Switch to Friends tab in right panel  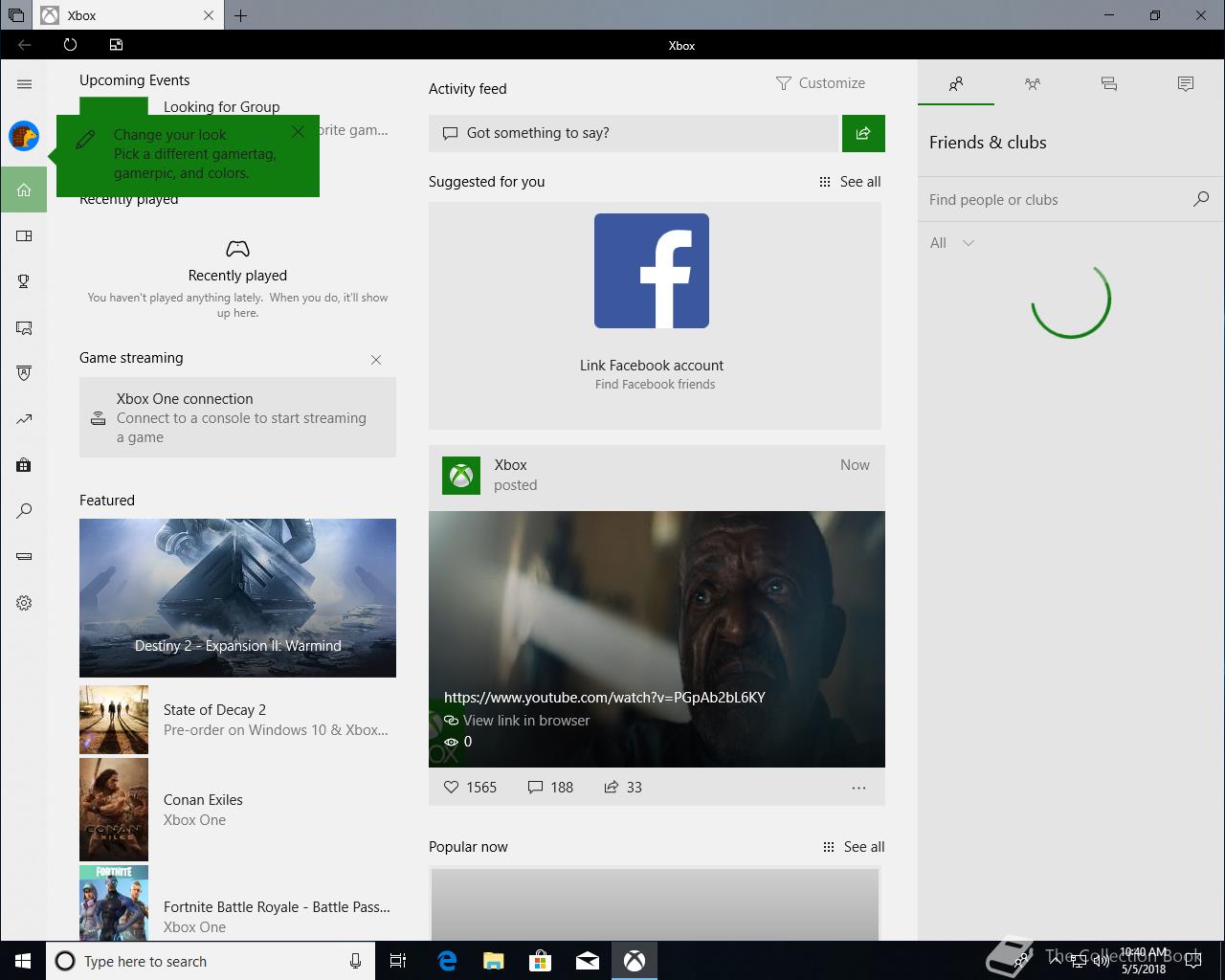956,84
